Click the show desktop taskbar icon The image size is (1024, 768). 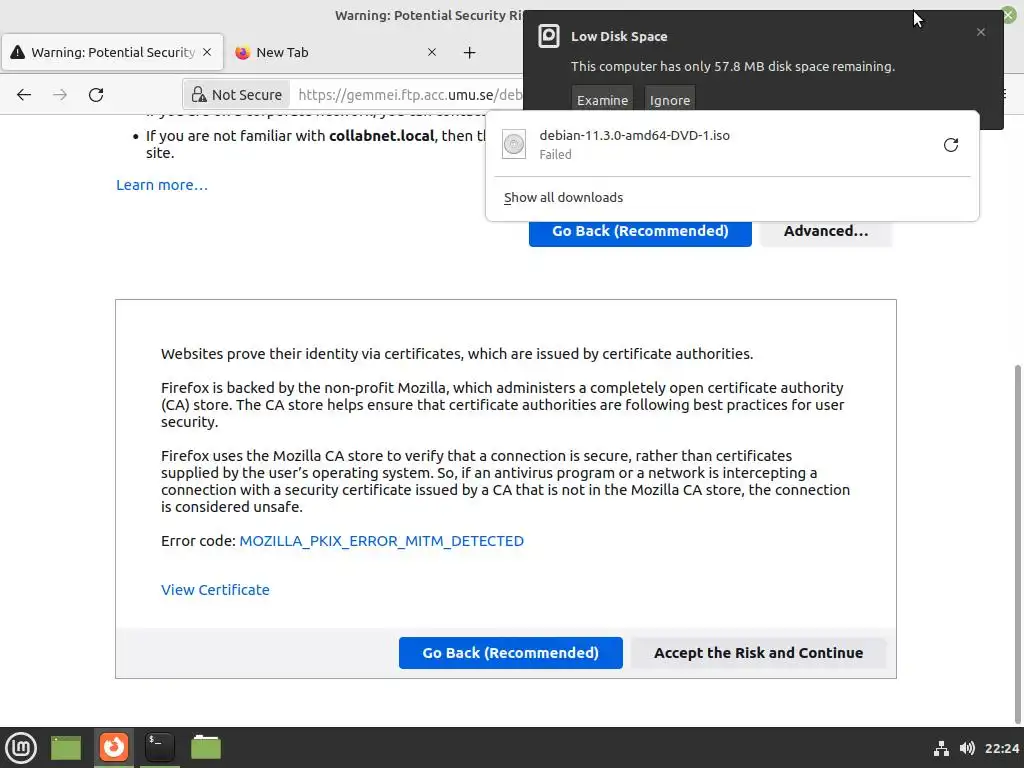tap(66, 748)
